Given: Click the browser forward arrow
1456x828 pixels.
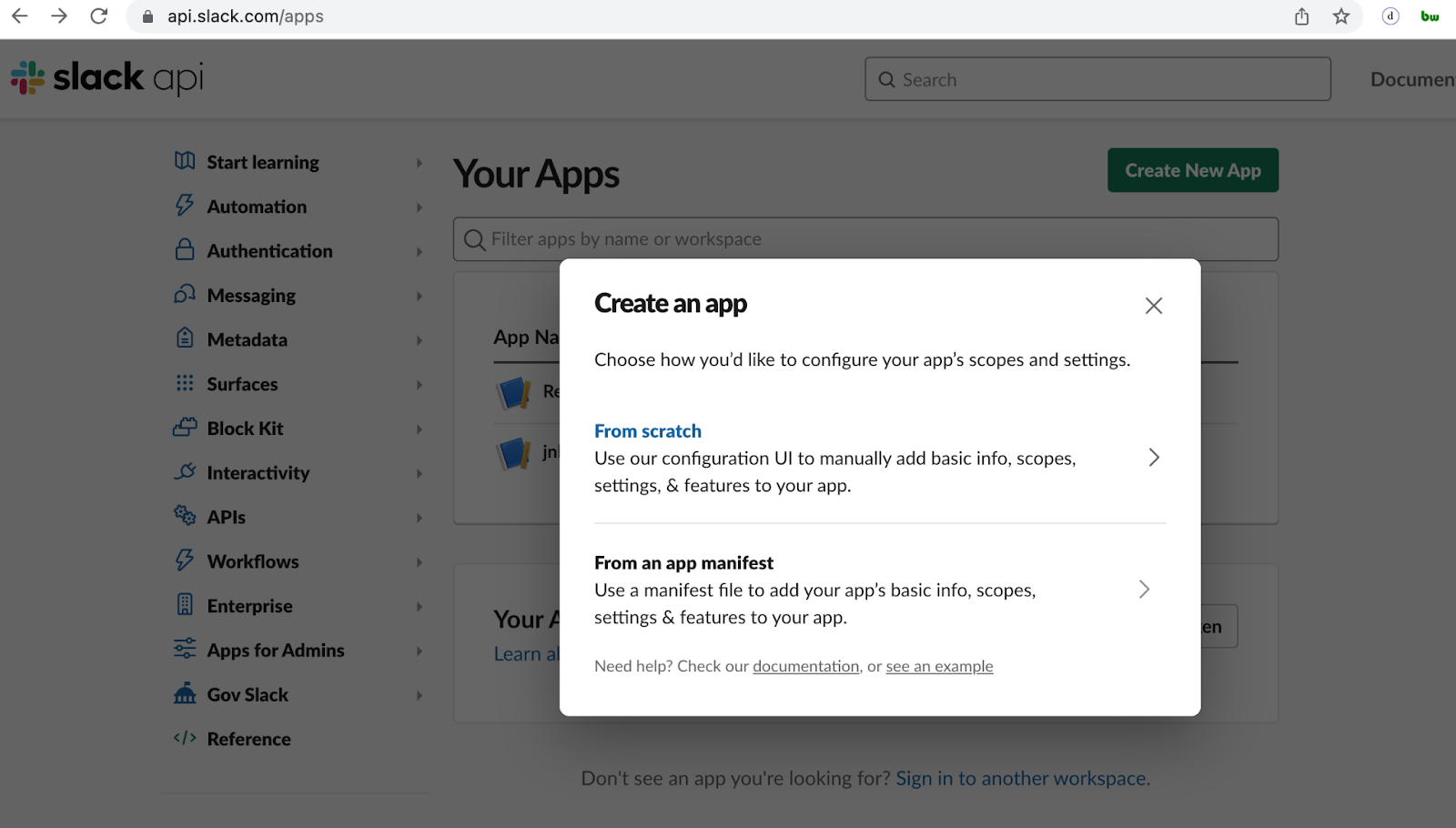Looking at the screenshot, I should click(x=59, y=16).
